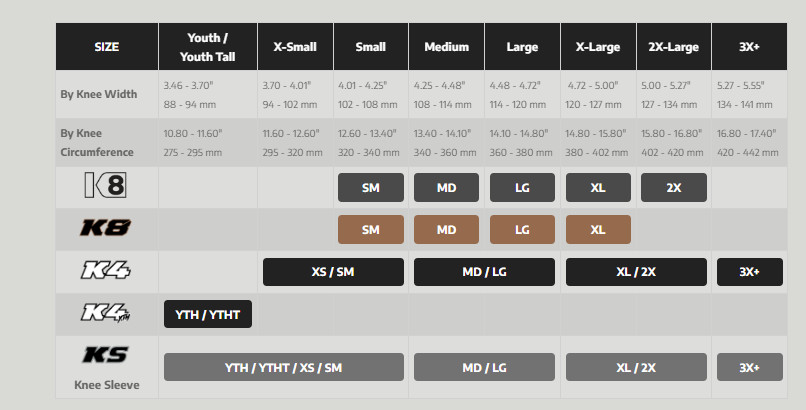806x410 pixels.
Task: Select the dark 2X size button
Action: pos(674,188)
